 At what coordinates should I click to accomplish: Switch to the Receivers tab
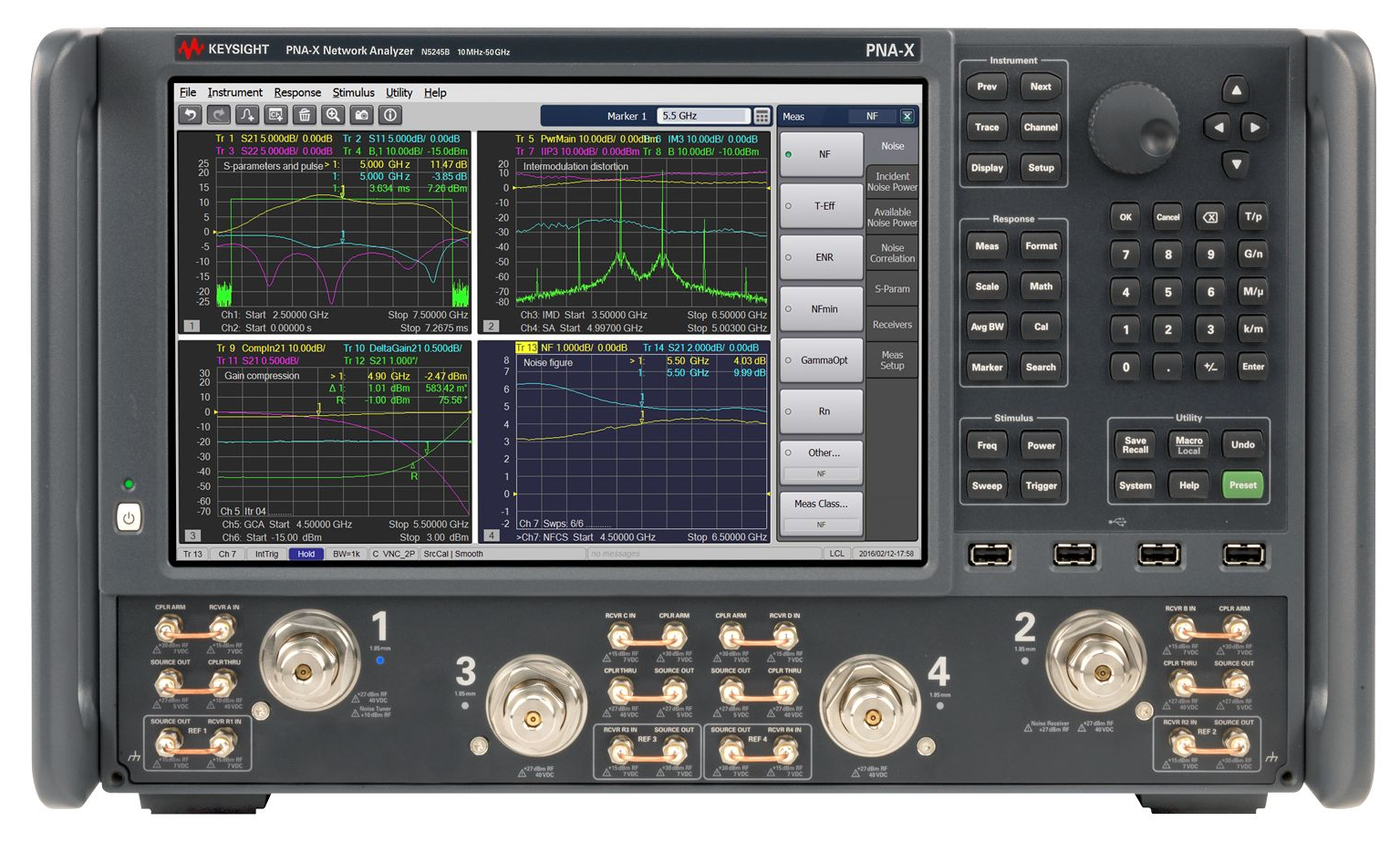(x=892, y=324)
